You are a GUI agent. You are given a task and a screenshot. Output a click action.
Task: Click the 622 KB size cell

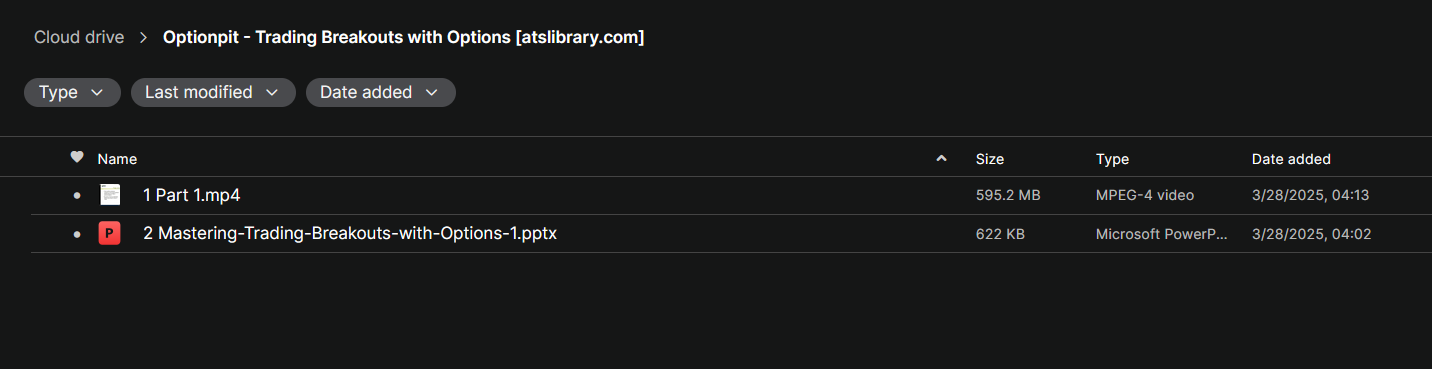(1000, 234)
